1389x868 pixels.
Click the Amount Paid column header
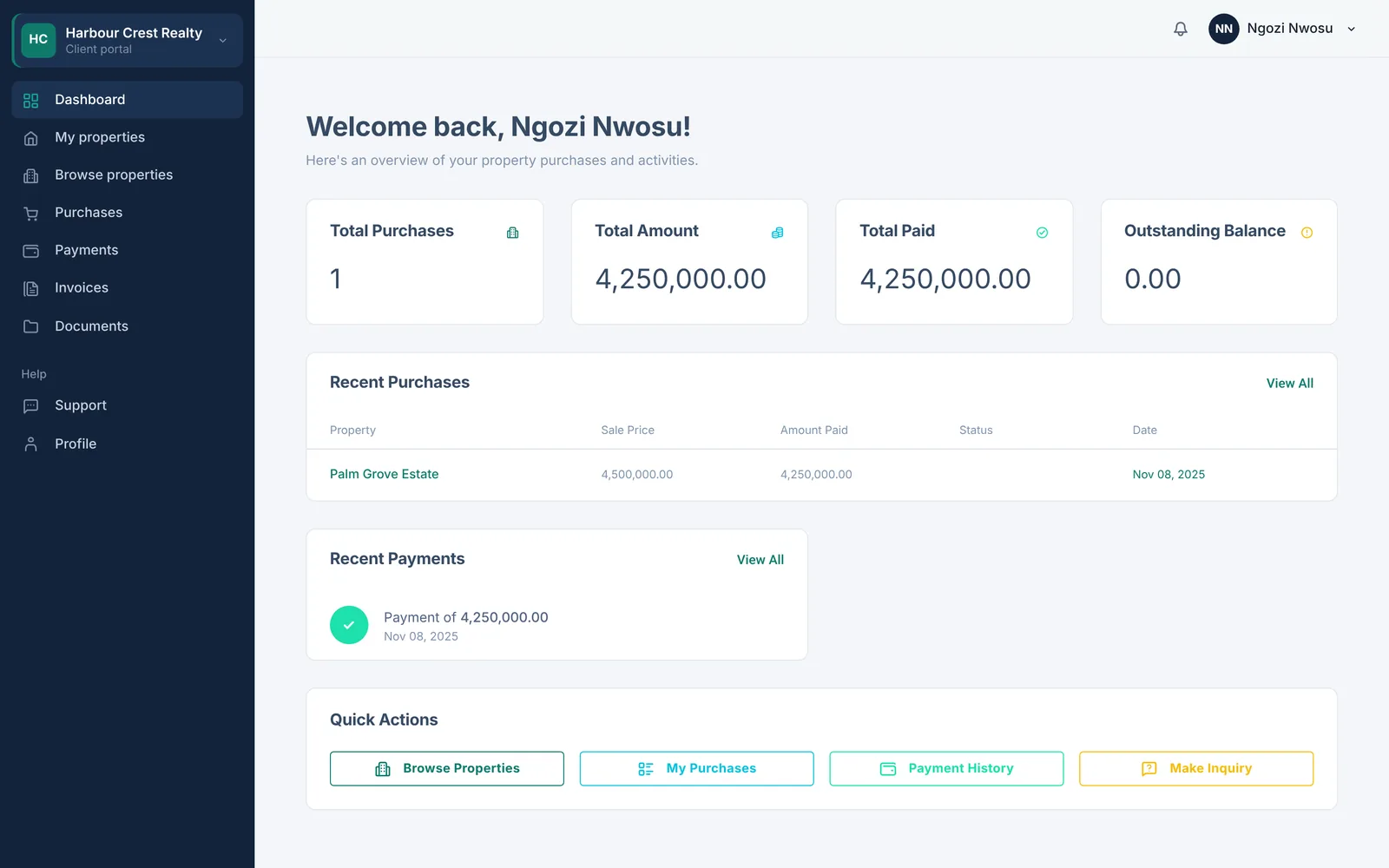pos(814,431)
